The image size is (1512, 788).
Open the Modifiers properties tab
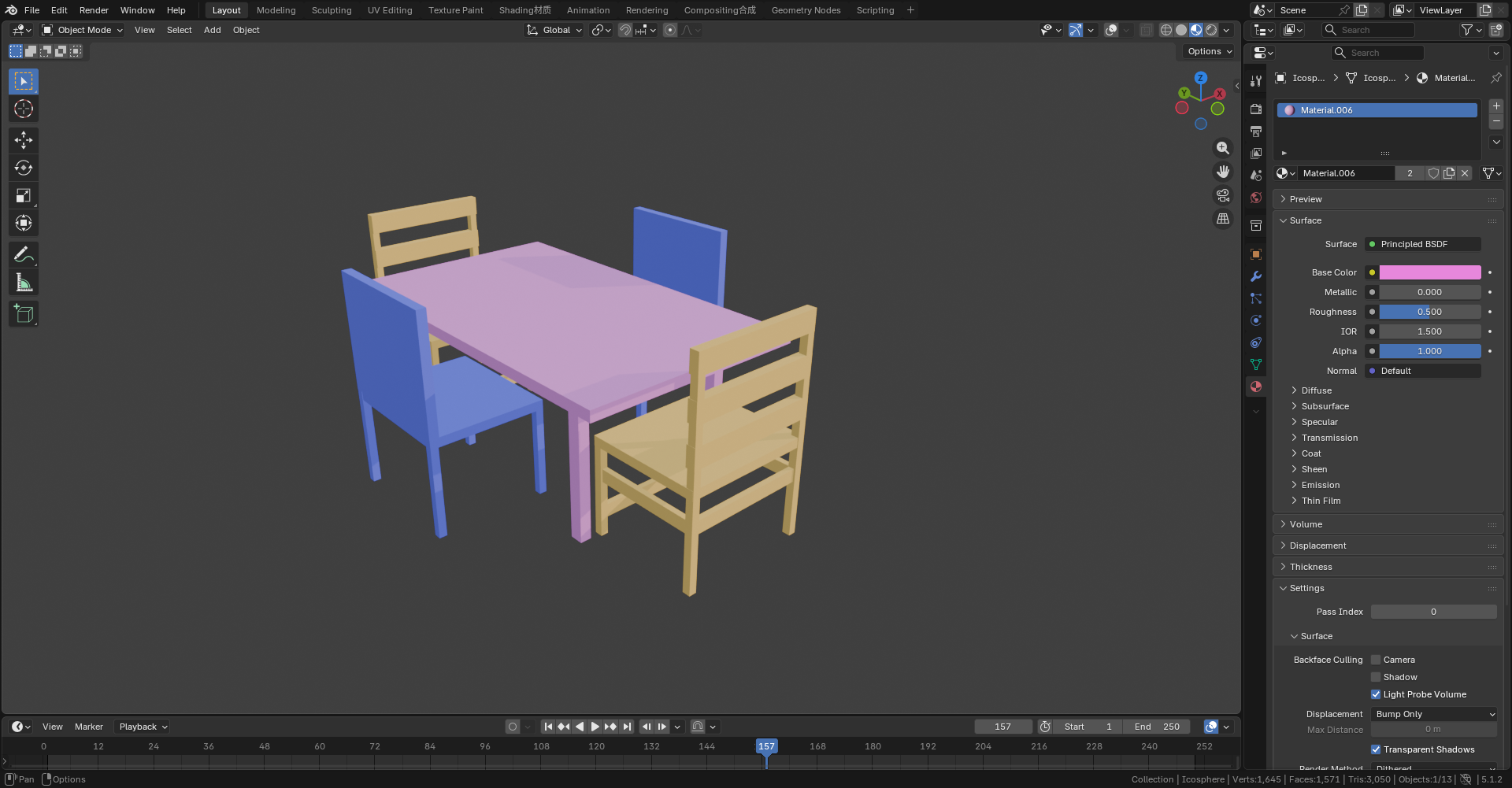[x=1256, y=276]
